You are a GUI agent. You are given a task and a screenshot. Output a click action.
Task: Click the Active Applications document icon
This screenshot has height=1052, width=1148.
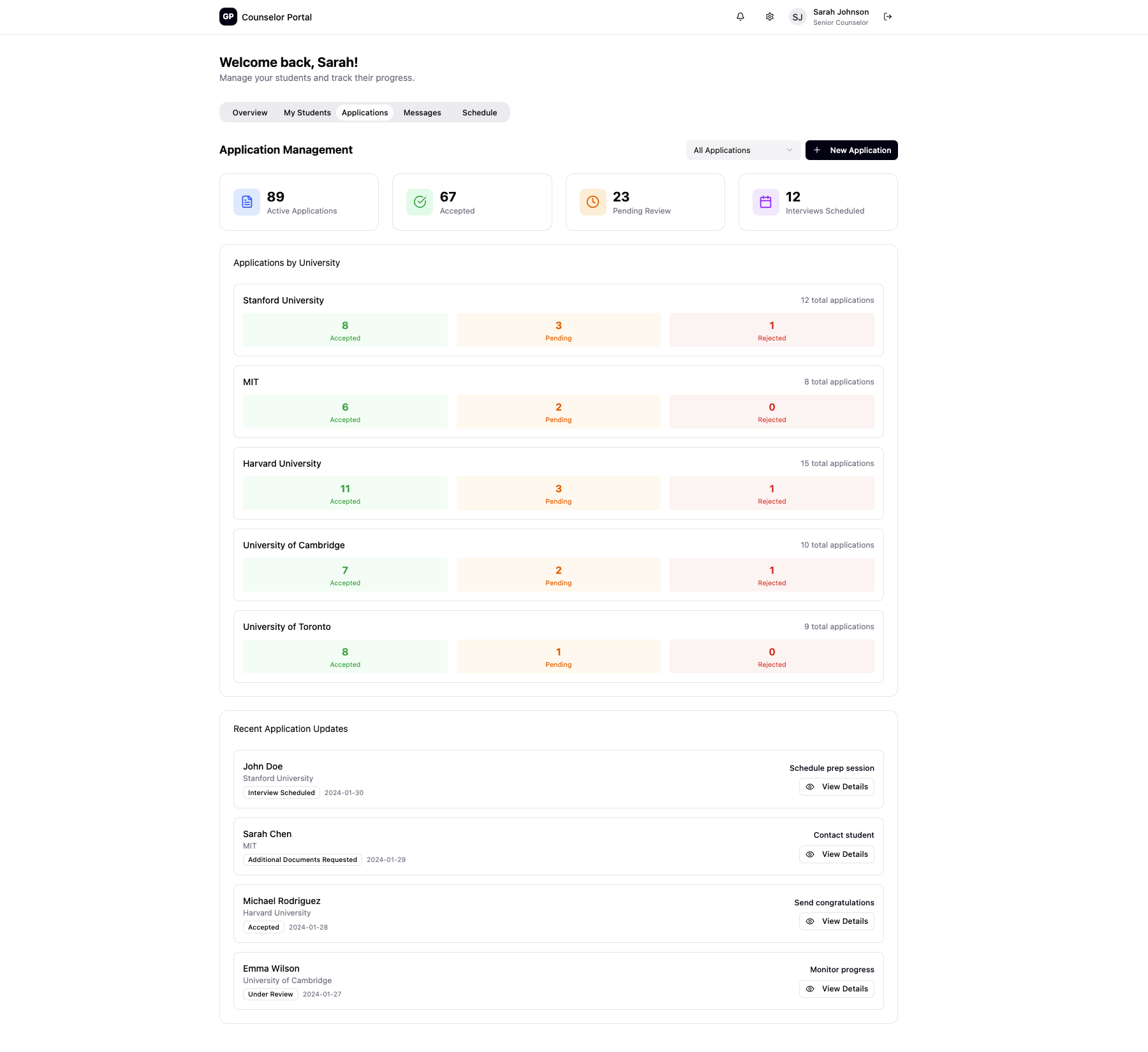pyautogui.click(x=247, y=202)
